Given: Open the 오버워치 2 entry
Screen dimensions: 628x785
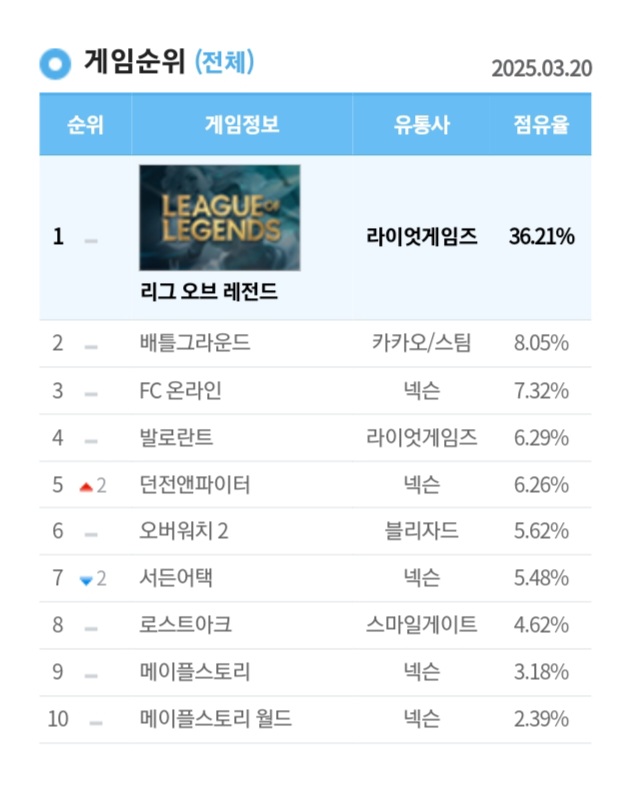Looking at the screenshot, I should click(x=185, y=532).
